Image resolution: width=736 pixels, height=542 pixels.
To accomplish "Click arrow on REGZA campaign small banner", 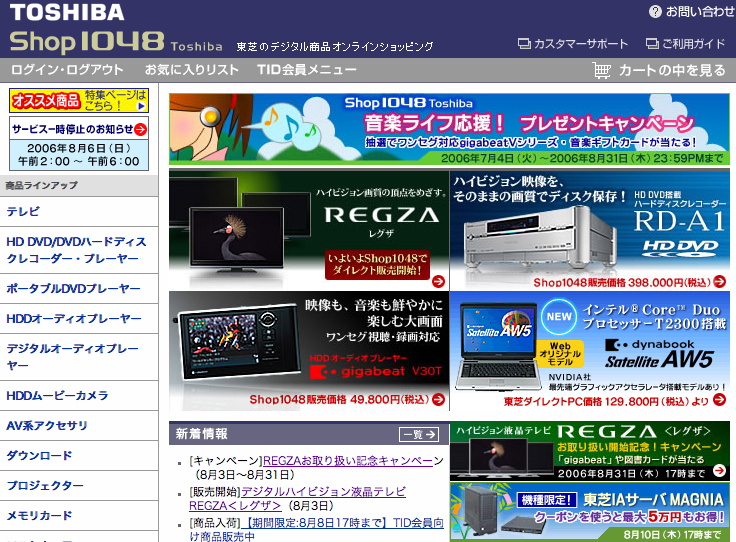I will tap(719, 471).
